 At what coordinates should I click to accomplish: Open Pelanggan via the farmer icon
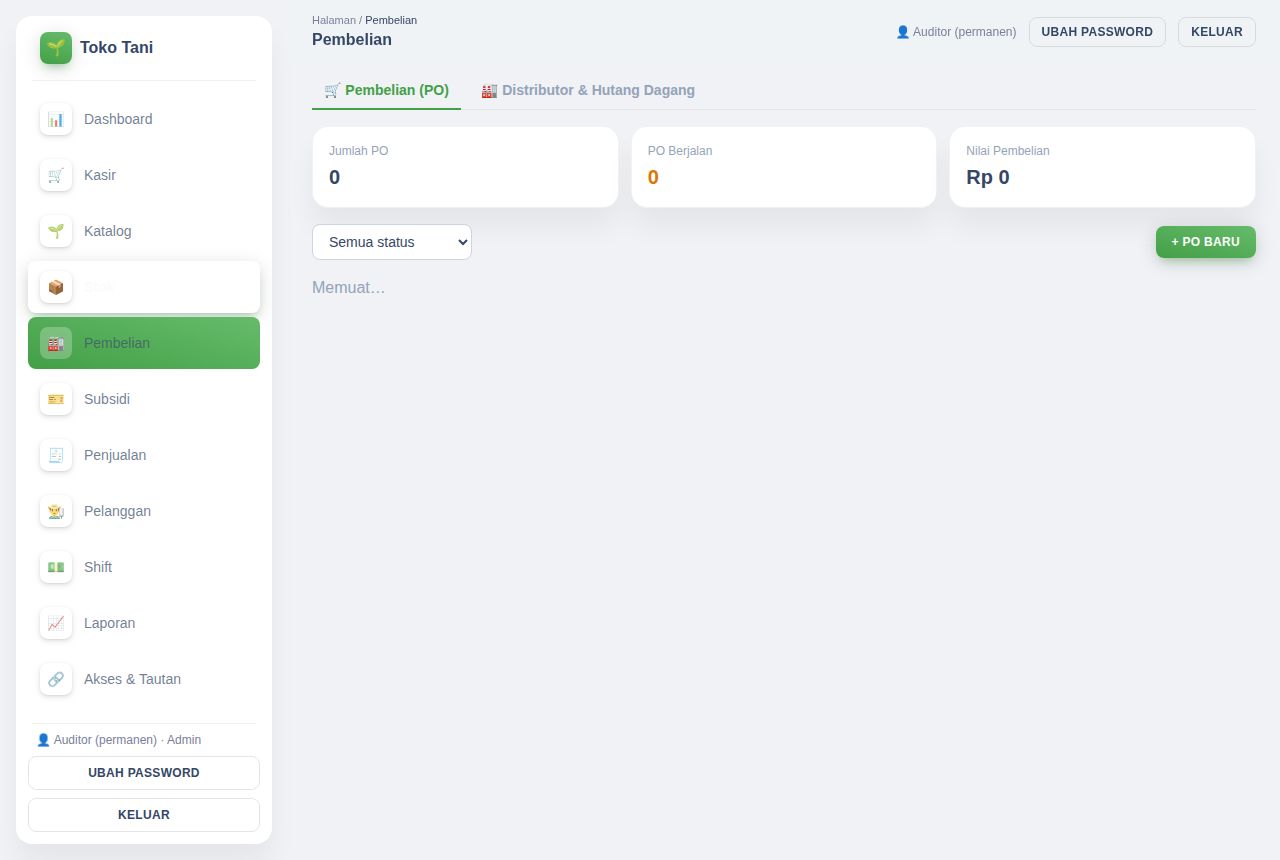click(x=56, y=511)
